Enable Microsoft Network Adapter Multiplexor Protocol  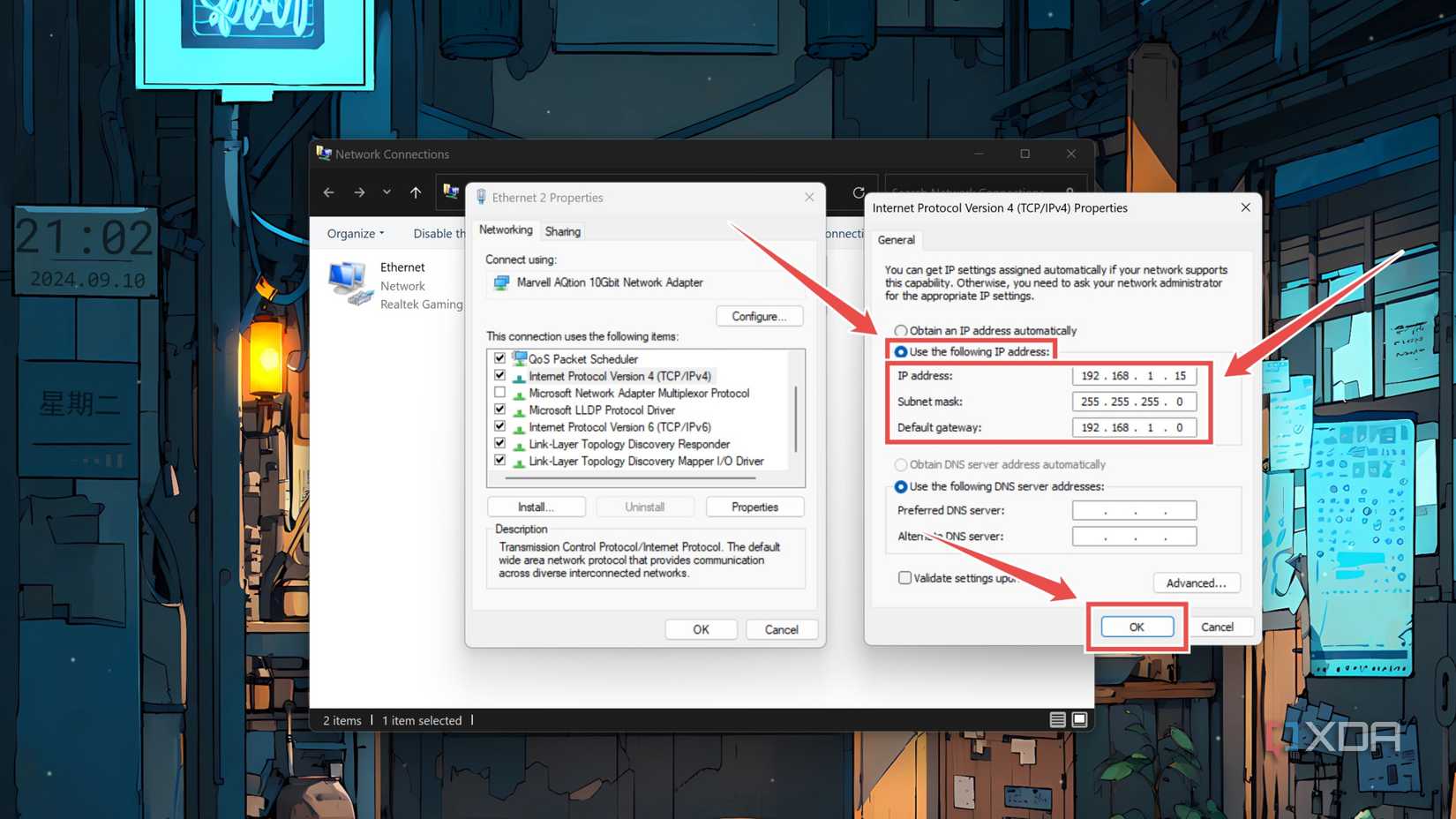point(500,393)
